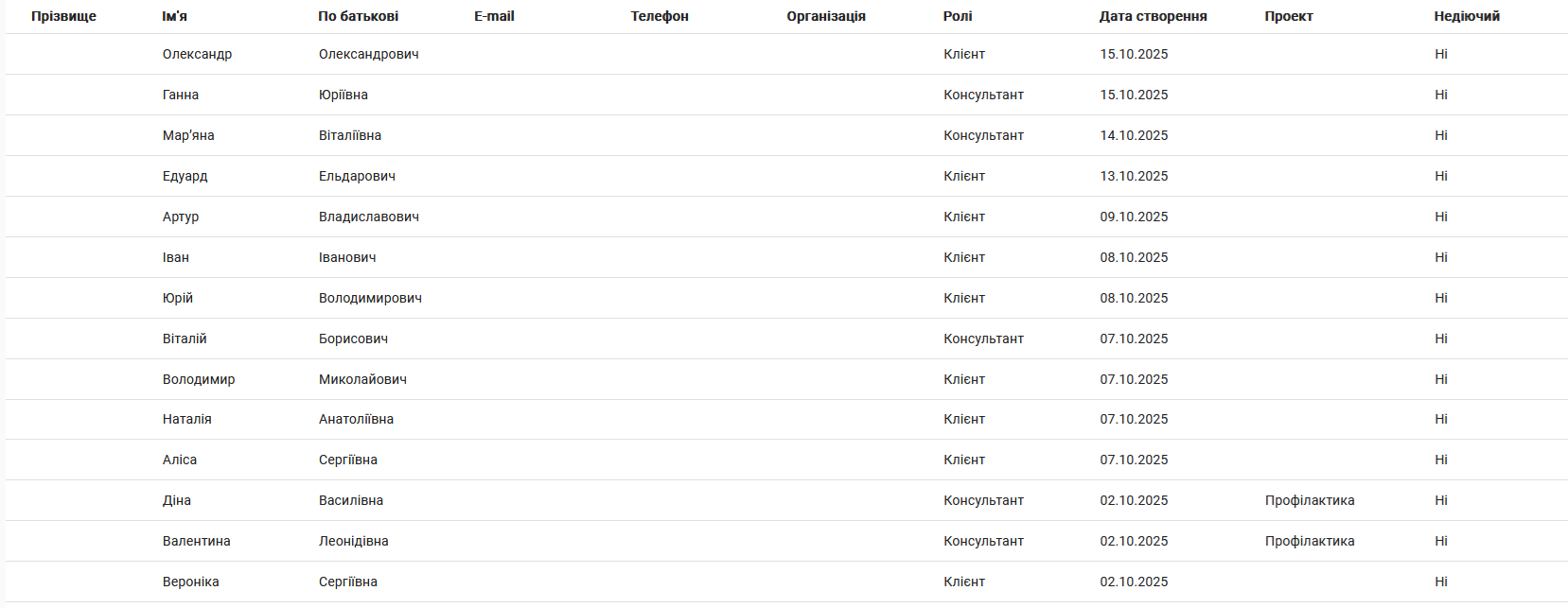This screenshot has width=1568, height=608.
Task: Select the row for Олександр Олександрович
Action: tap(197, 54)
